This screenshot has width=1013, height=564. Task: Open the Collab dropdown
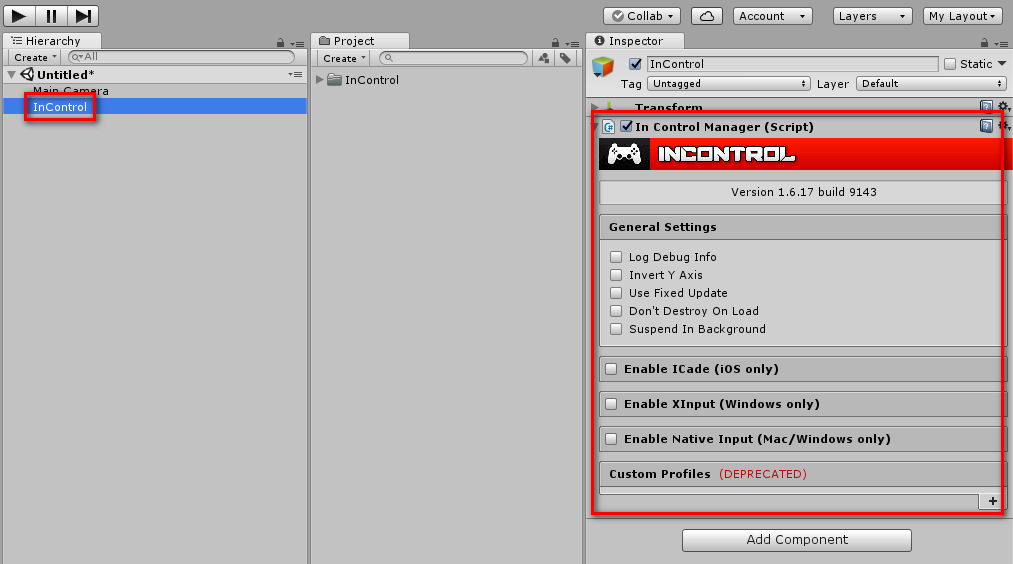point(643,16)
